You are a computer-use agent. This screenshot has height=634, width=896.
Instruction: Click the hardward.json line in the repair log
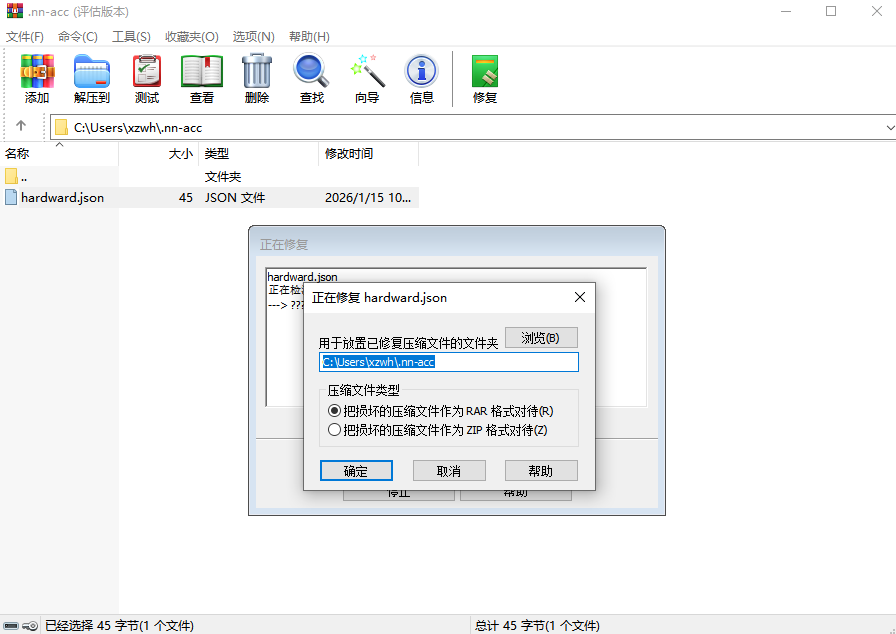(302, 276)
